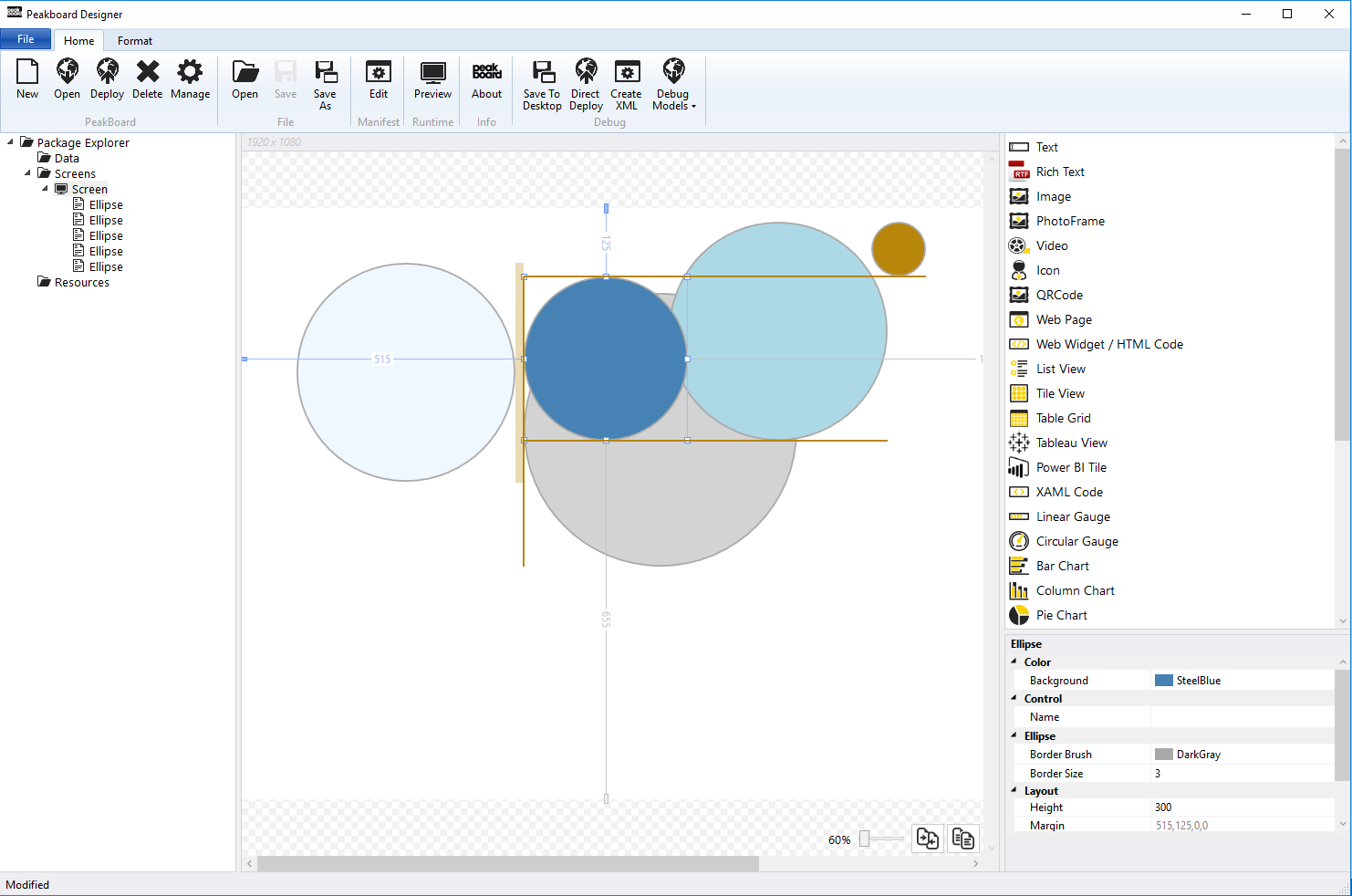The width and height of the screenshot is (1352, 896).
Task: Click the 60% zoom slider handle
Action: click(x=864, y=839)
